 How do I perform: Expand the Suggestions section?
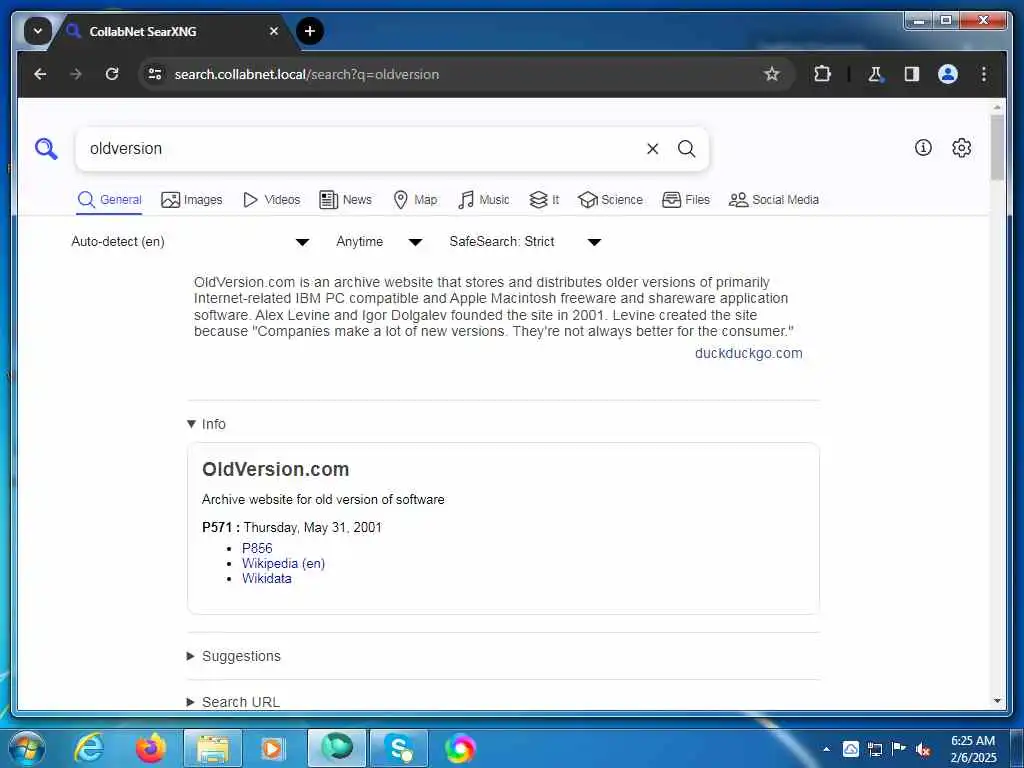234,656
